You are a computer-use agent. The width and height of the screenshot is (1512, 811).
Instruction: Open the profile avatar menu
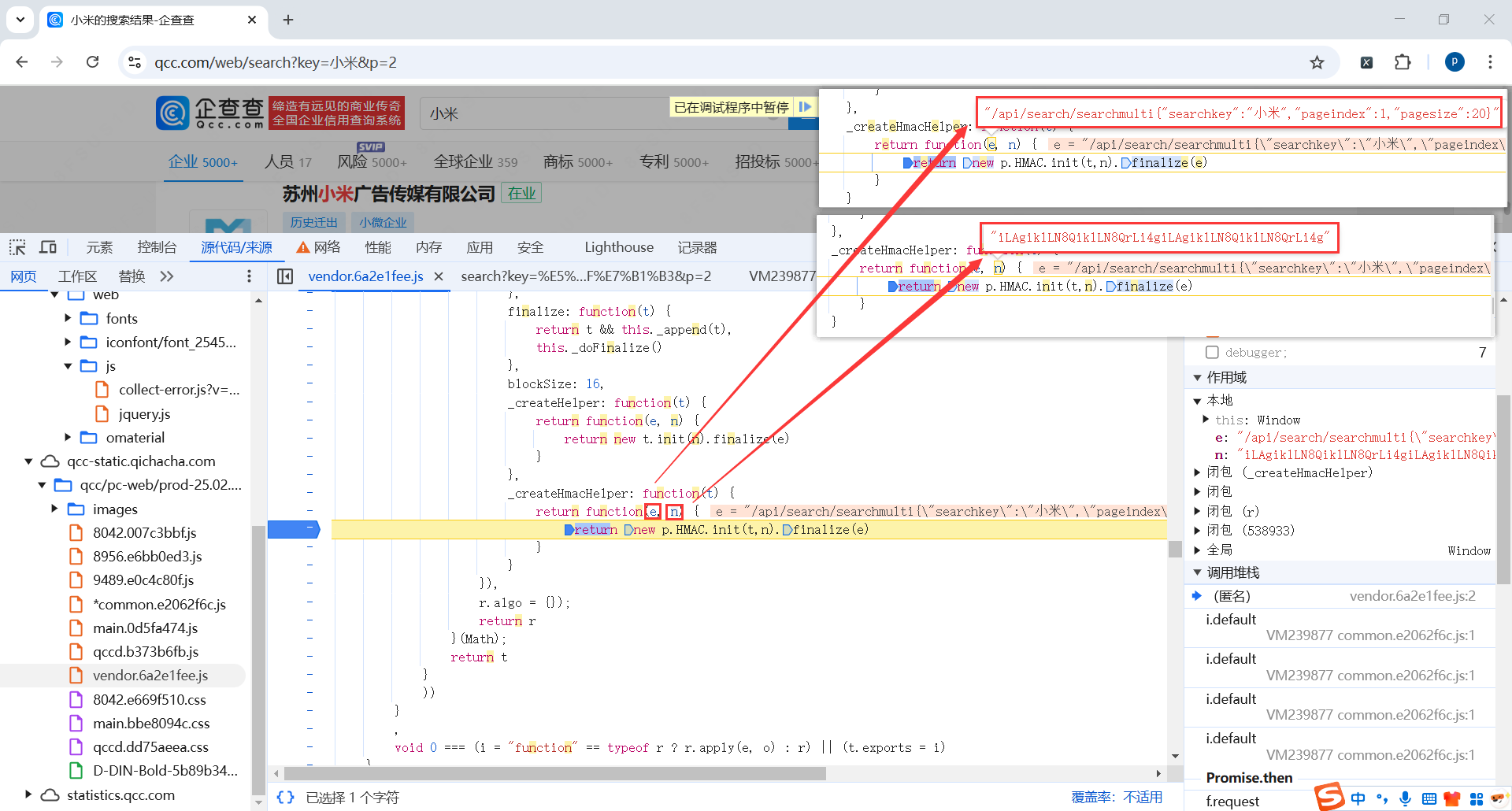(1455, 62)
